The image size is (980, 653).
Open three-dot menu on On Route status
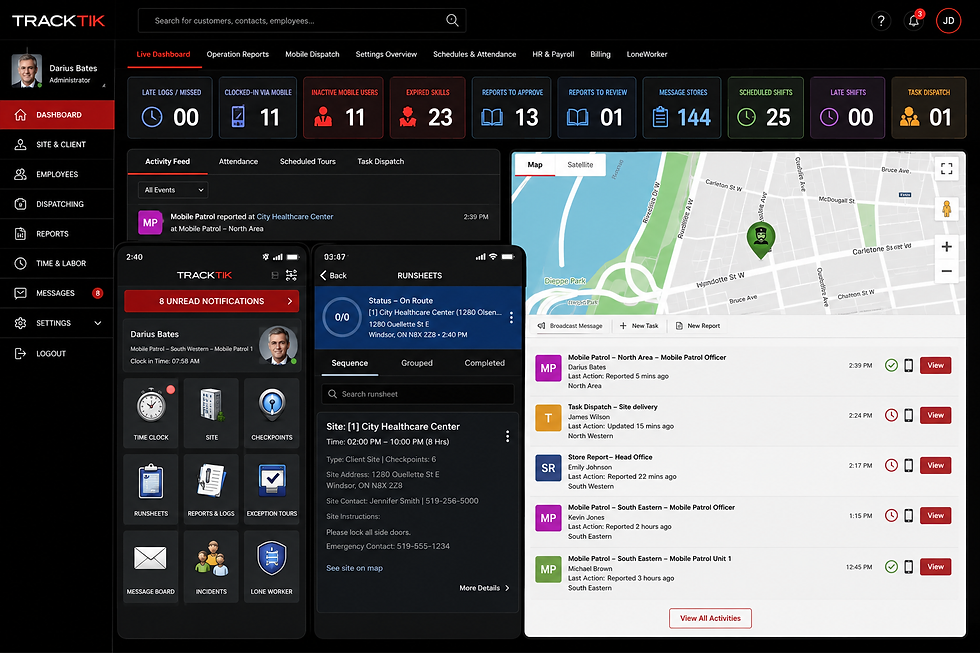pyautogui.click(x=511, y=317)
